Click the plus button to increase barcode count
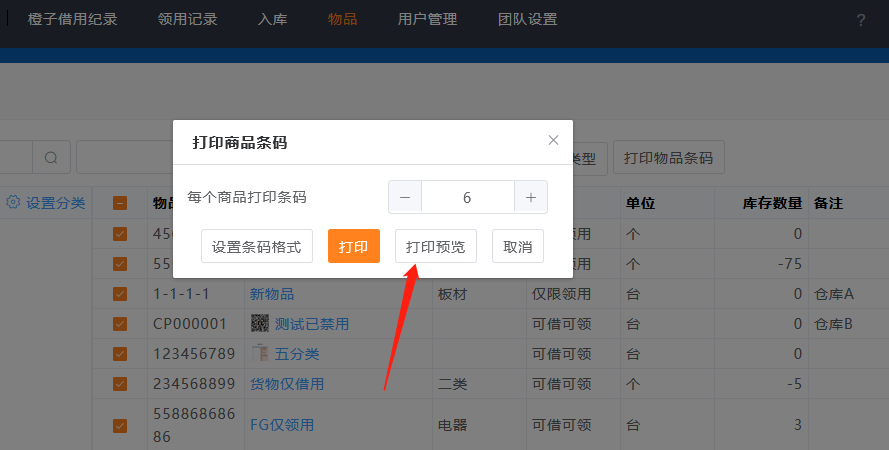Screen dimensions: 889x450 [x=530, y=197]
